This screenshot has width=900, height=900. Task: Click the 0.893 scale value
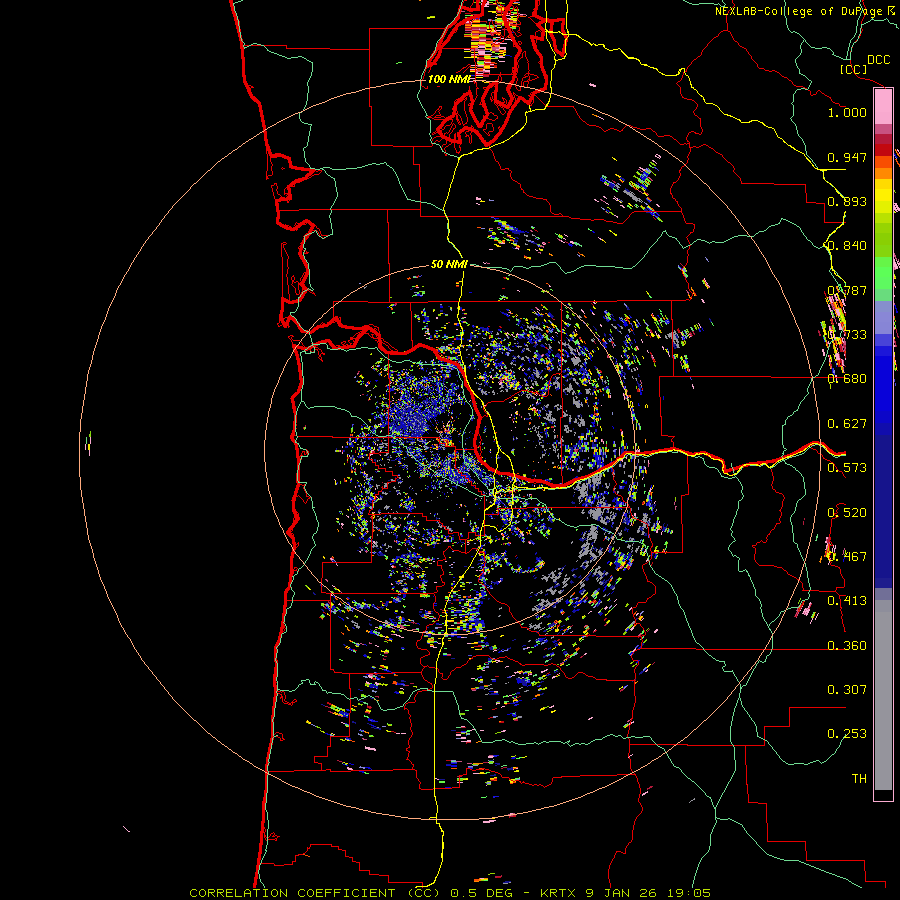click(847, 201)
